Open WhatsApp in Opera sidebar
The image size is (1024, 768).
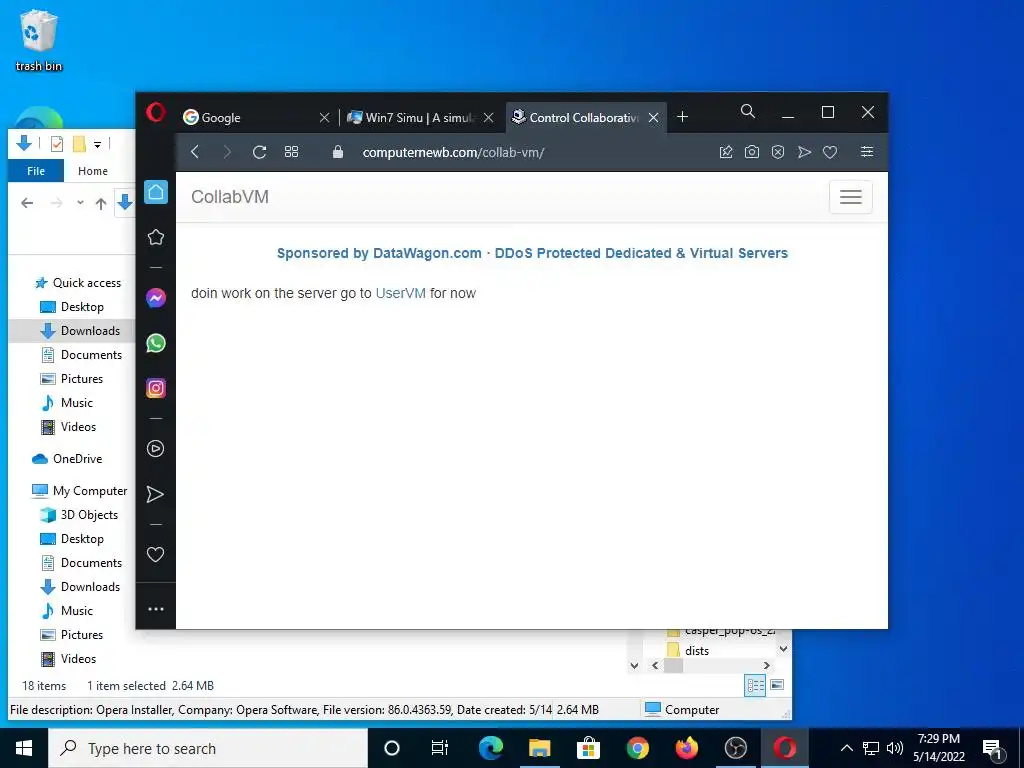click(x=155, y=343)
